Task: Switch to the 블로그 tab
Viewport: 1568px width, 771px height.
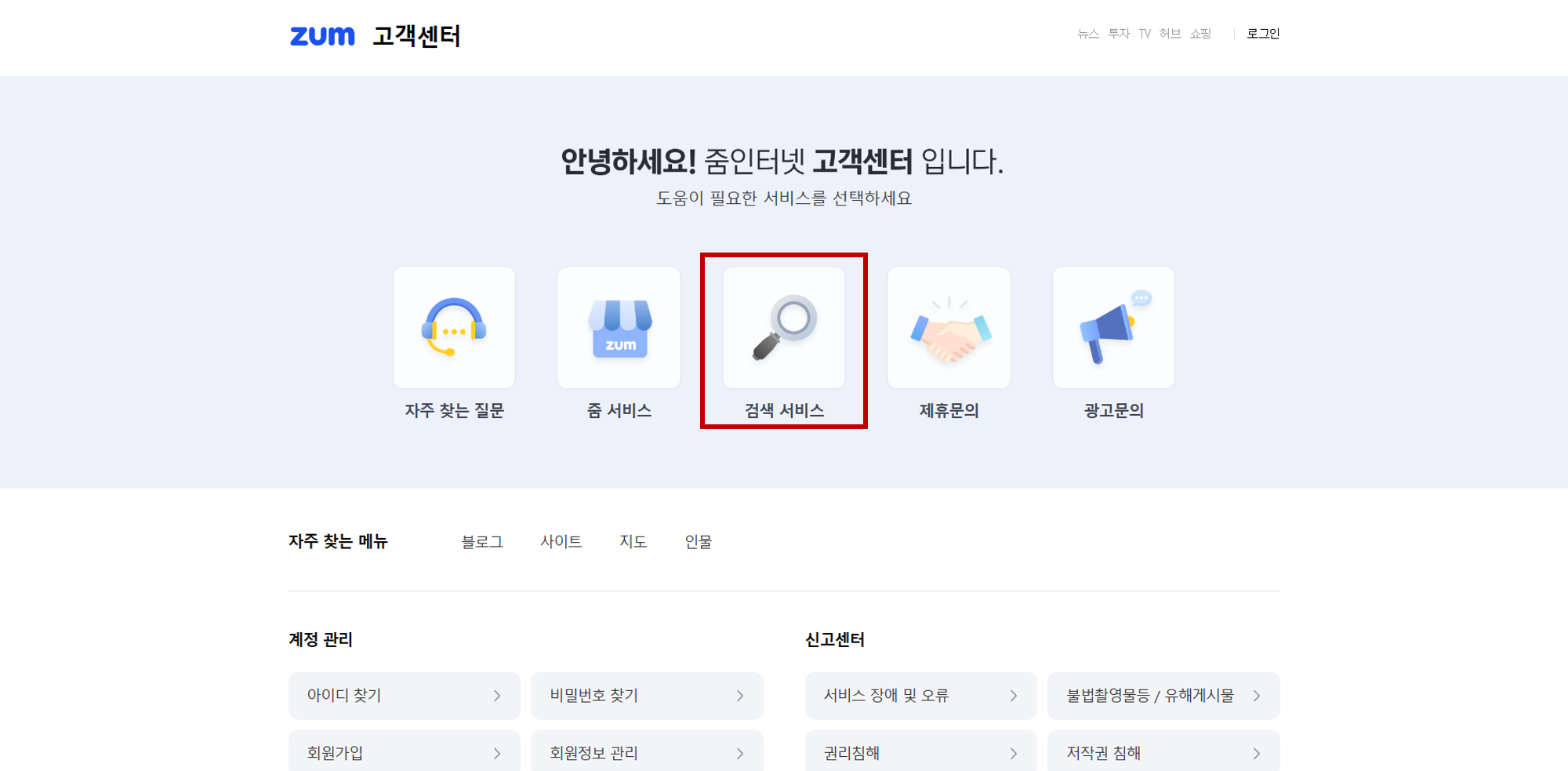Action: pyautogui.click(x=482, y=542)
